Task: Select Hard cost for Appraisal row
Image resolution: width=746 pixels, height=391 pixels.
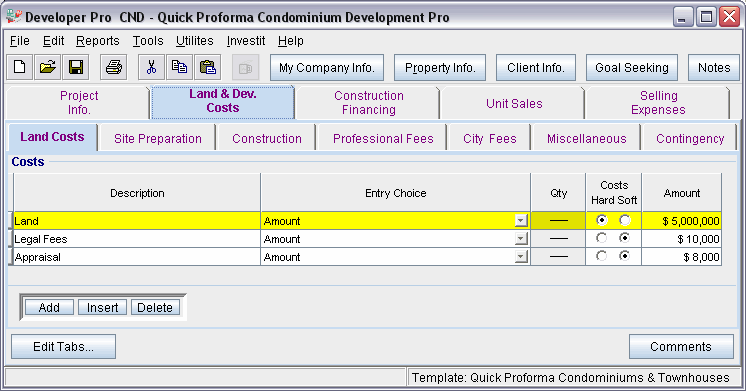Action: tap(602, 256)
